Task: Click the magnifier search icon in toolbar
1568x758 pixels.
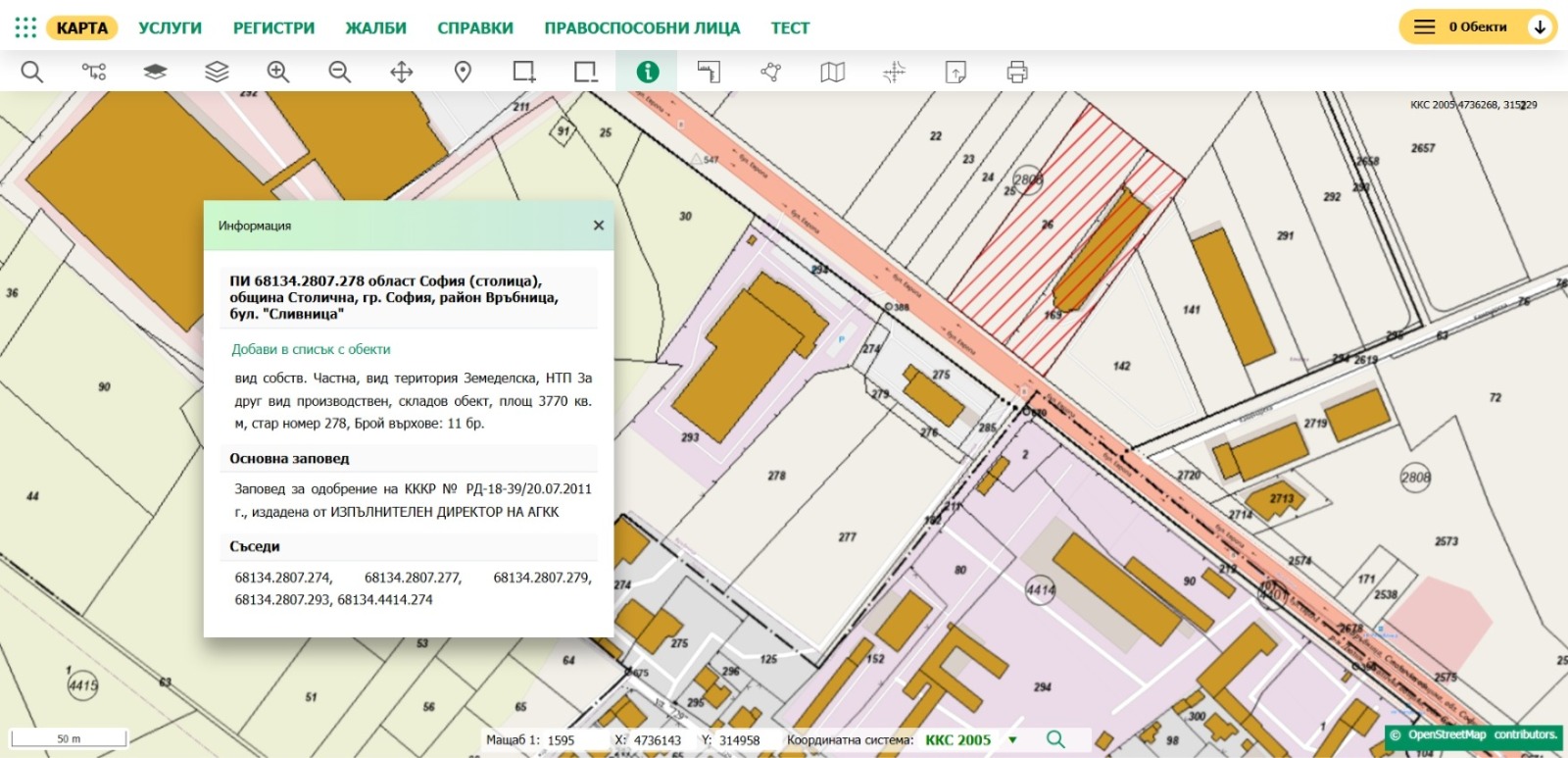Action: [x=32, y=72]
